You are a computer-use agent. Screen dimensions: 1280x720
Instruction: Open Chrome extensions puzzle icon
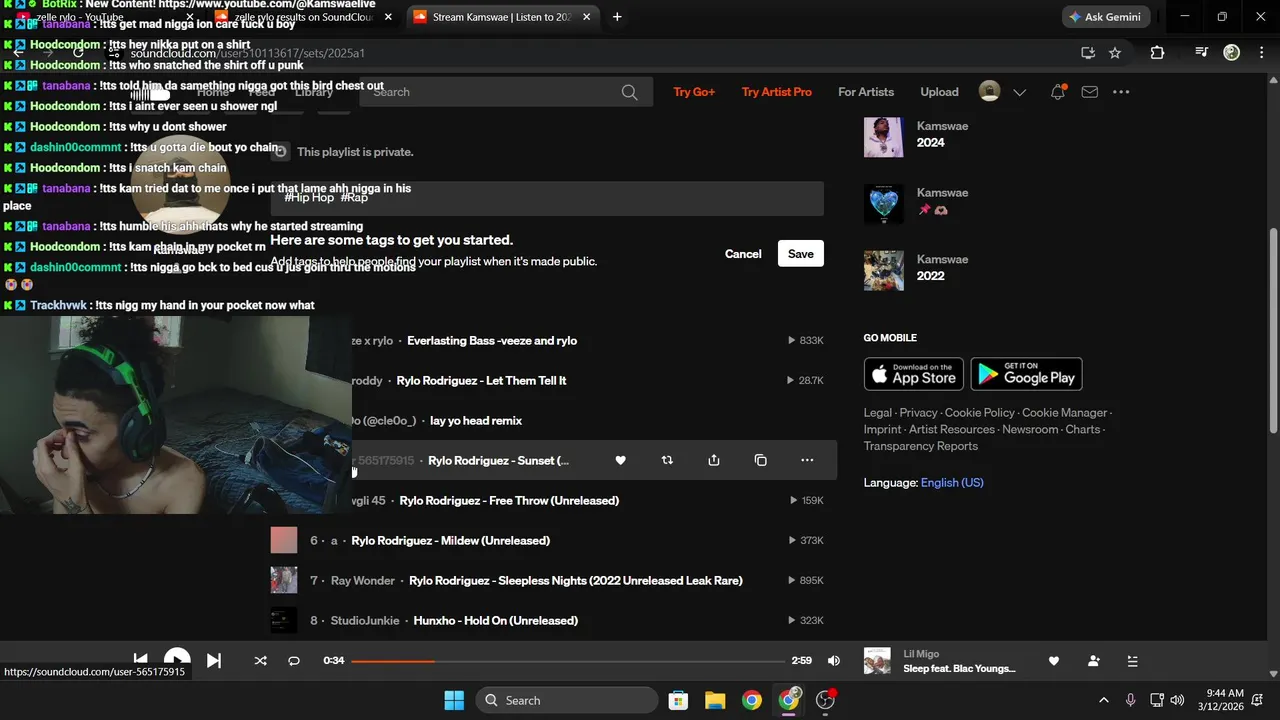[1157, 53]
